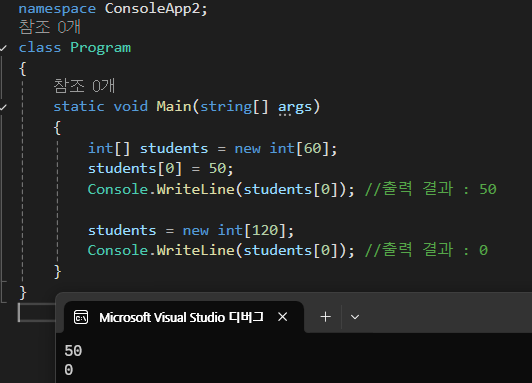Click the comment '//출력 결과 : 0'
Image resolution: width=532 pixels, height=383 pixels.
(426, 250)
